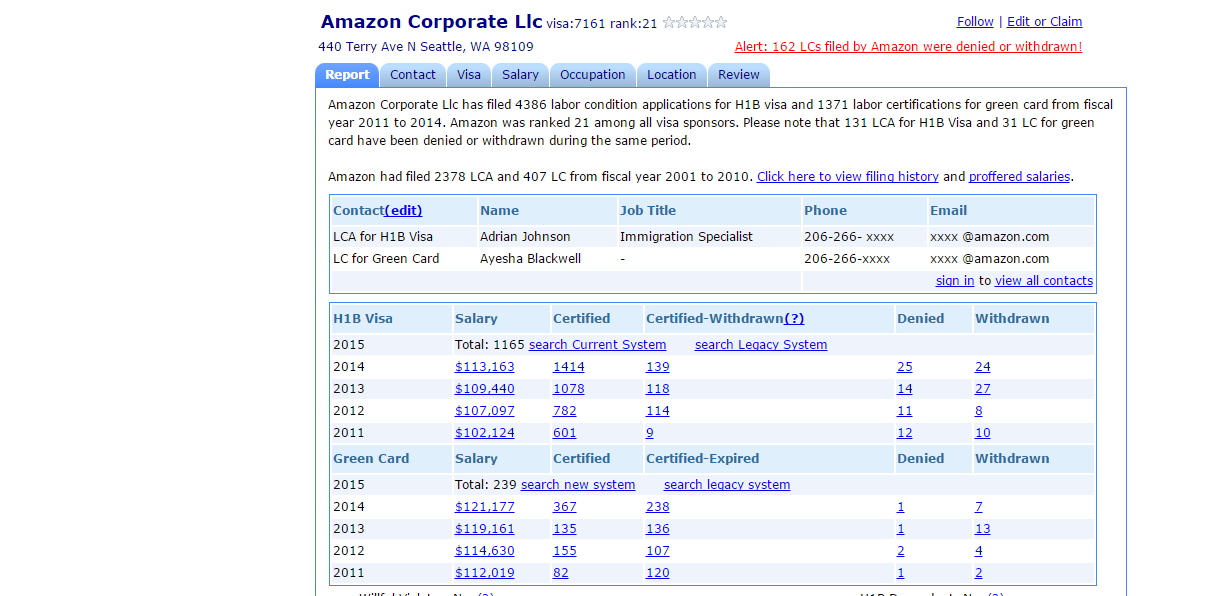View 155 certified green card cases 2012
The height and width of the screenshot is (596, 1209).
pos(565,551)
